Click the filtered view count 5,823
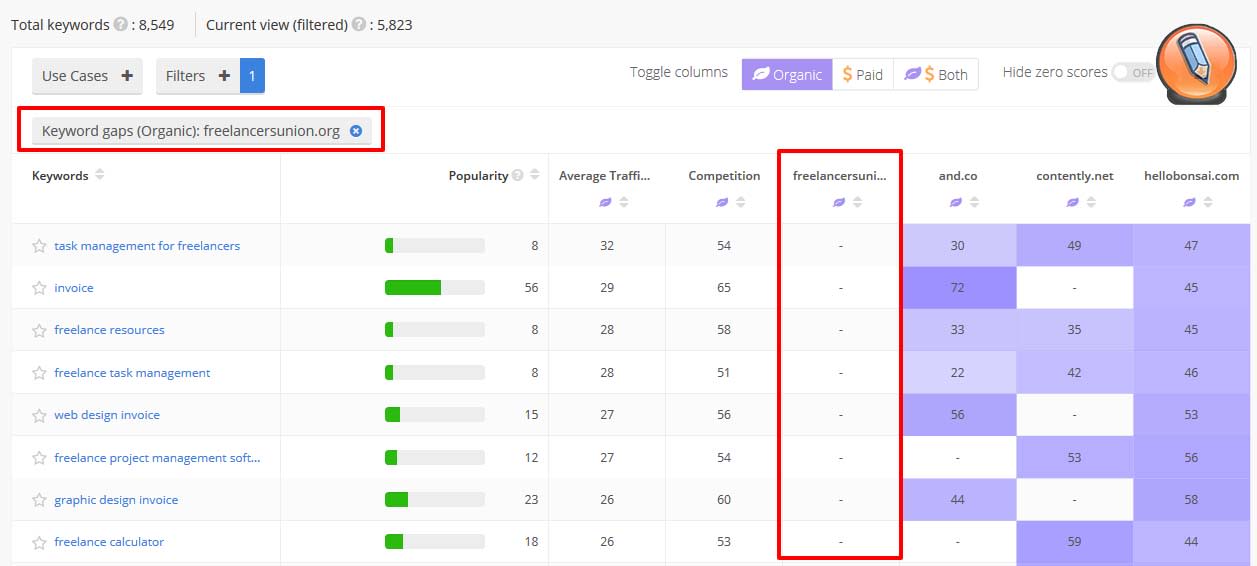 click(x=395, y=25)
